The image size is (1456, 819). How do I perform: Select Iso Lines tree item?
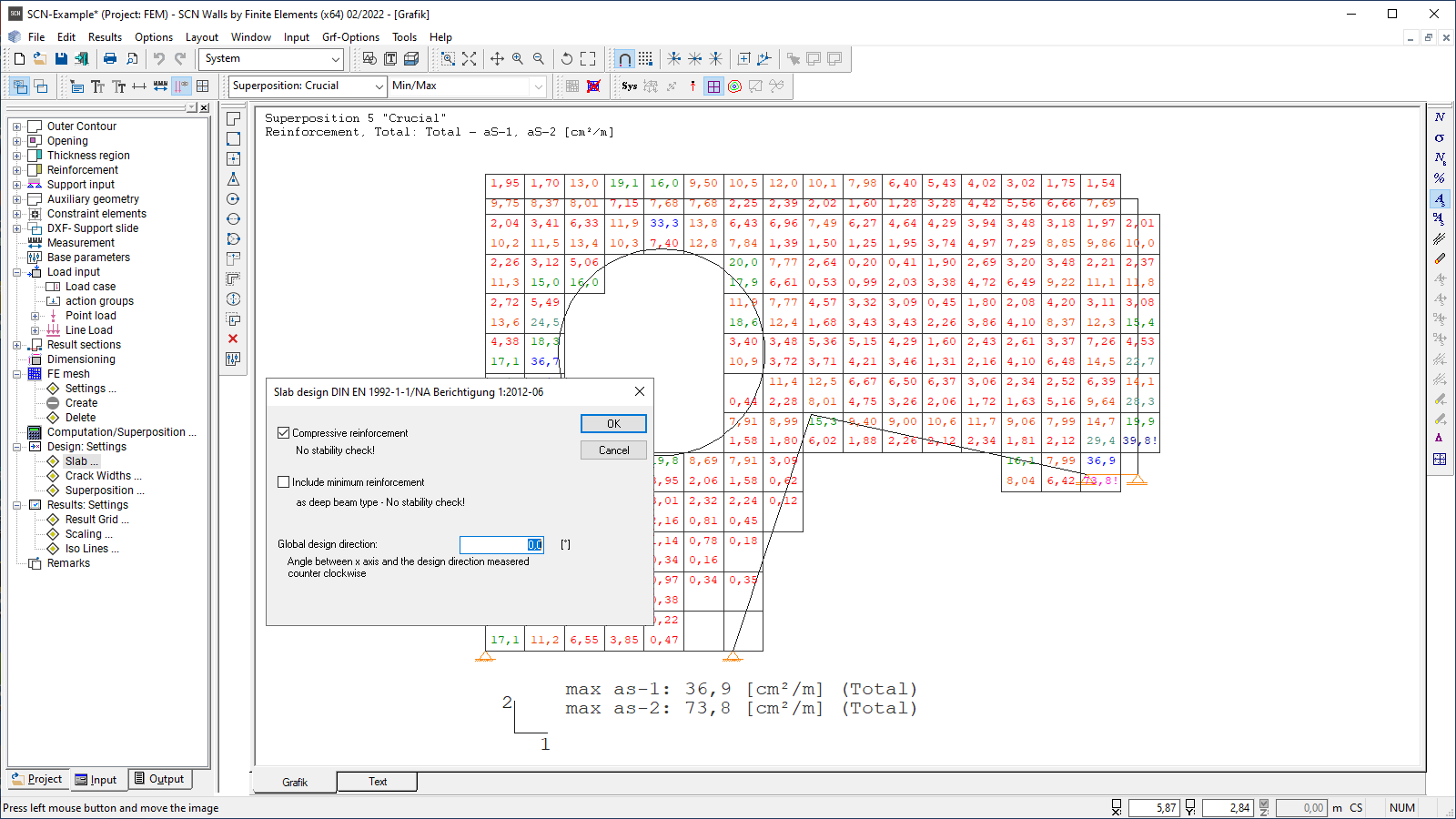pos(91,549)
